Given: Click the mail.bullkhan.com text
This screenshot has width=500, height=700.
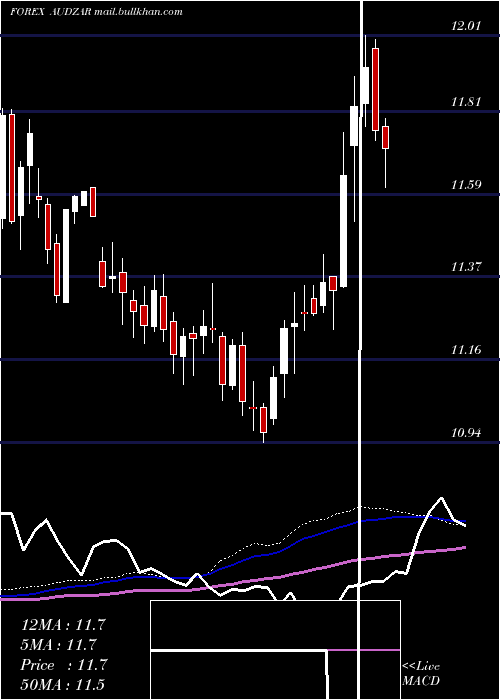Looking at the screenshot, I should coord(139,12).
